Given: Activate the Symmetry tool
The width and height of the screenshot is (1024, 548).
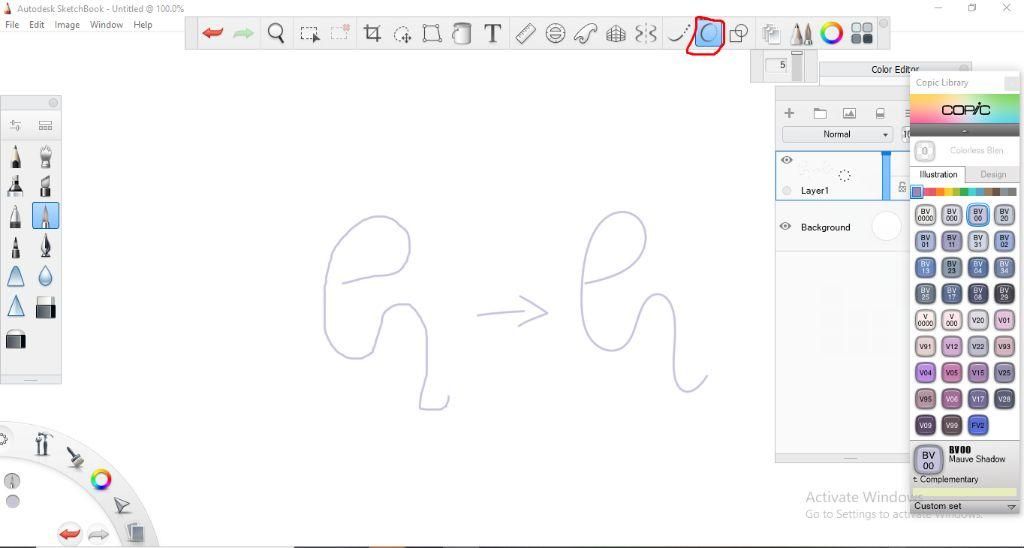Looking at the screenshot, I should (x=645, y=33).
